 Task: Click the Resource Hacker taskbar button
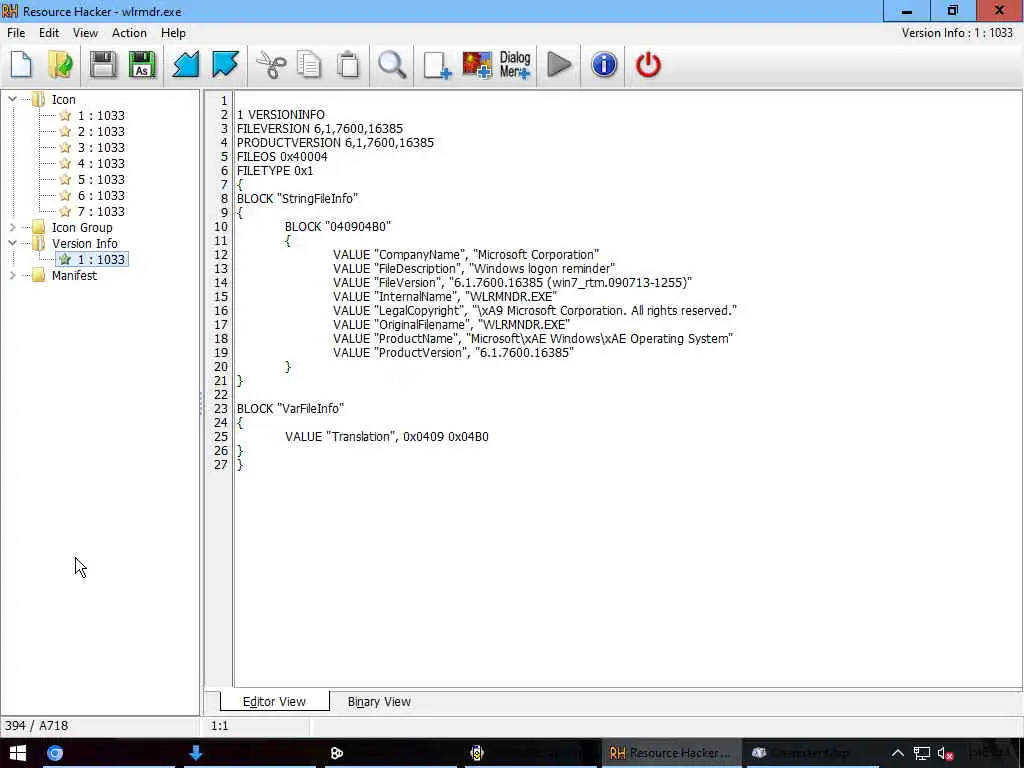(x=671, y=753)
